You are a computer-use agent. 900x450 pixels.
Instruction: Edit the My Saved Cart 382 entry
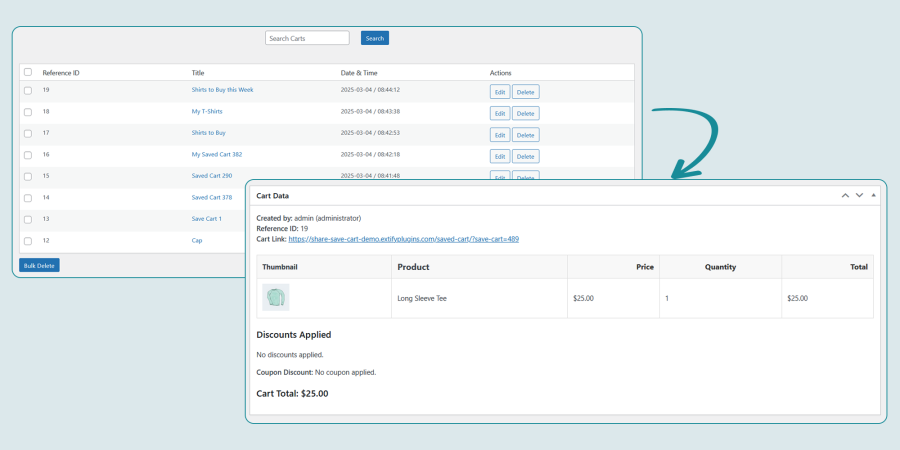499,156
